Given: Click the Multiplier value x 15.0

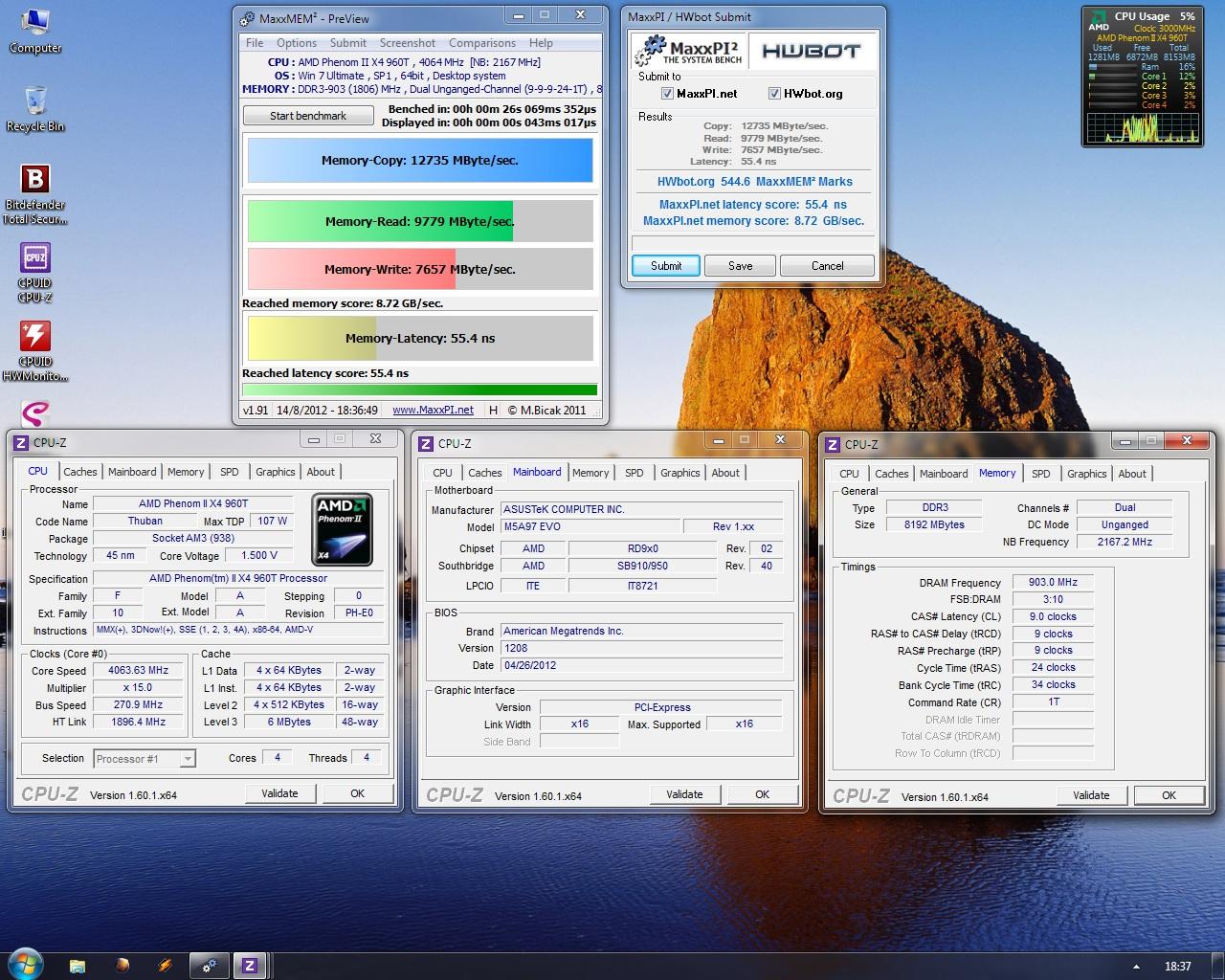Looking at the screenshot, I should [x=138, y=688].
